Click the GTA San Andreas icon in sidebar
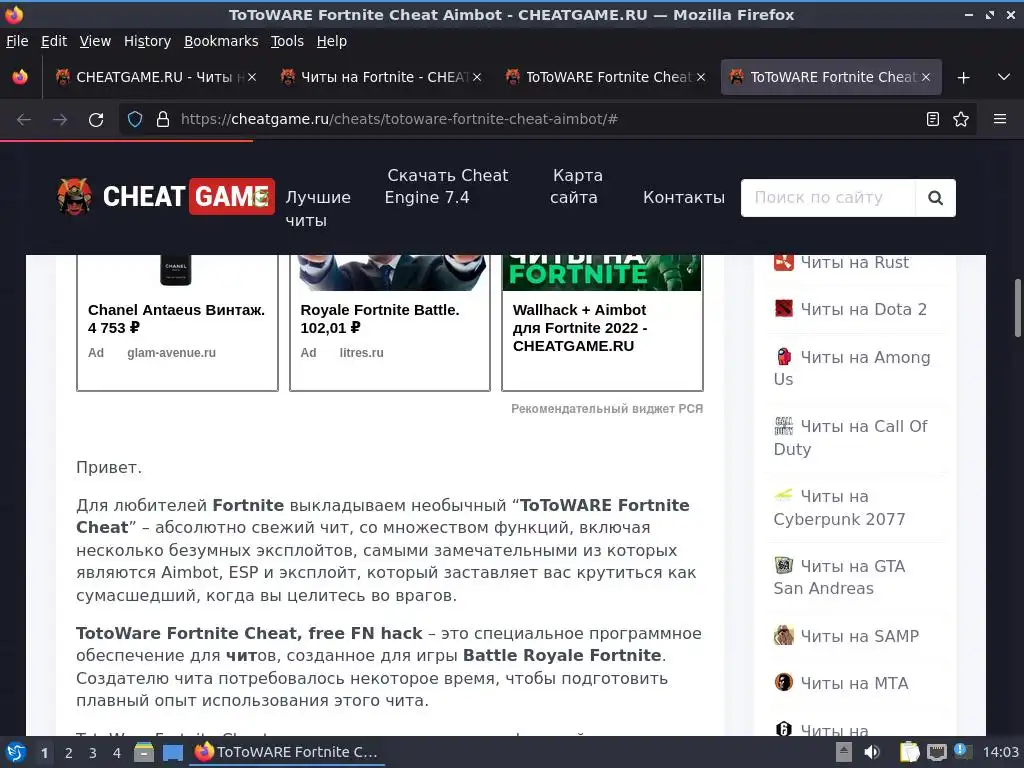The height and width of the screenshot is (768, 1024). coord(784,566)
